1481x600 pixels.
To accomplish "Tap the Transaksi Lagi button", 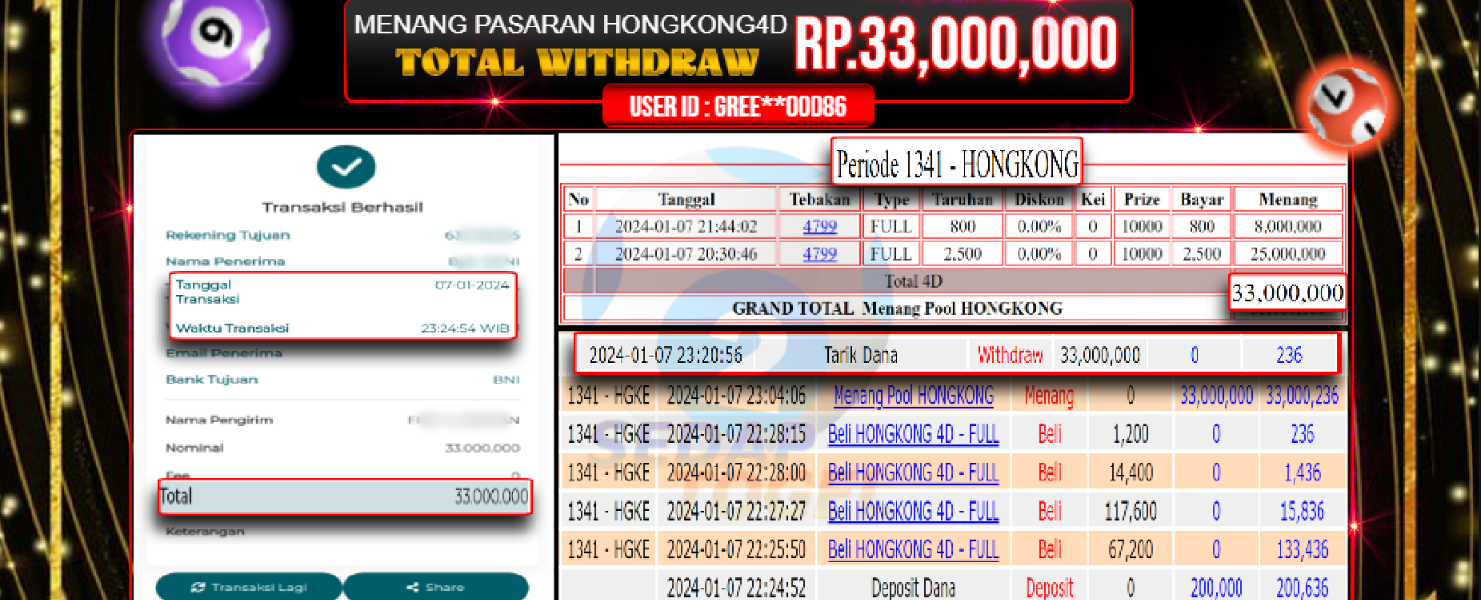I will coord(248,587).
